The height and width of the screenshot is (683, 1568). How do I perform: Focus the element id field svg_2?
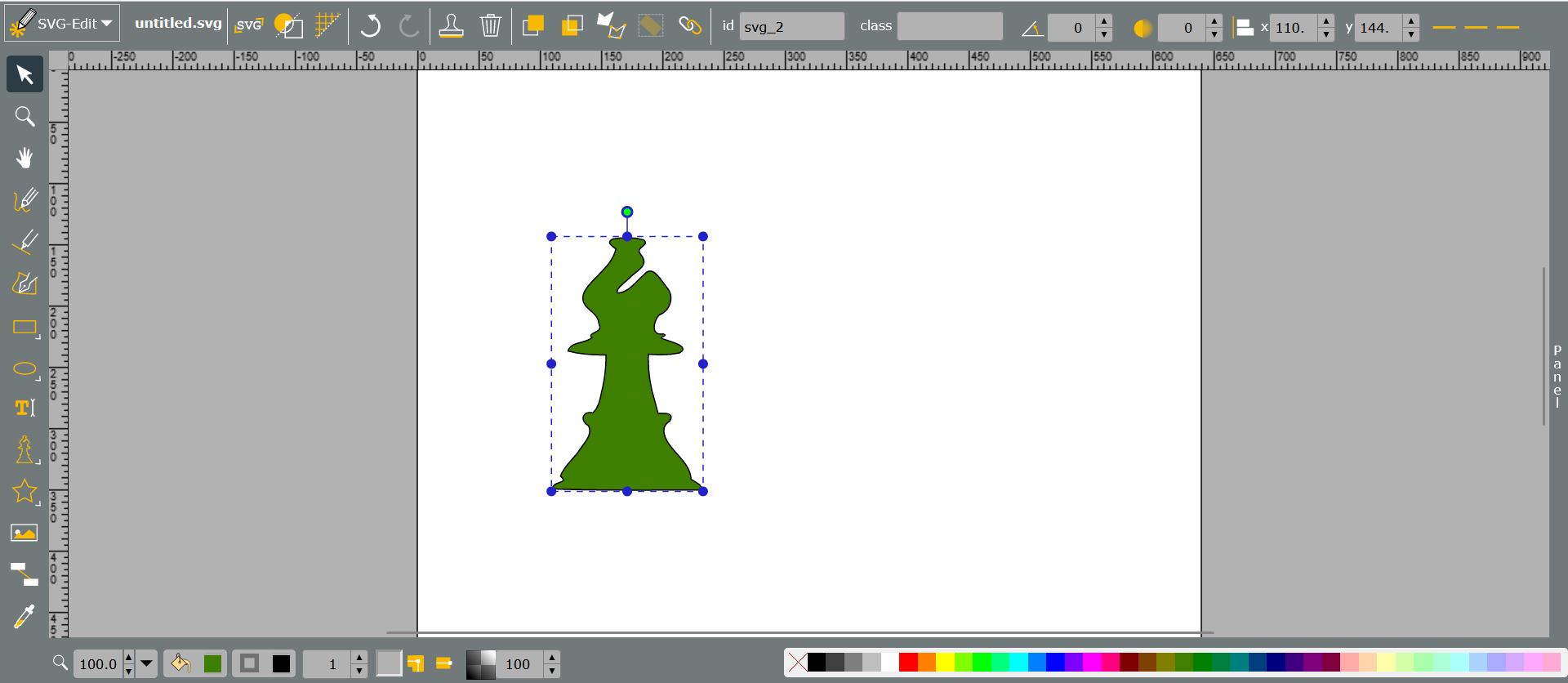(x=791, y=27)
